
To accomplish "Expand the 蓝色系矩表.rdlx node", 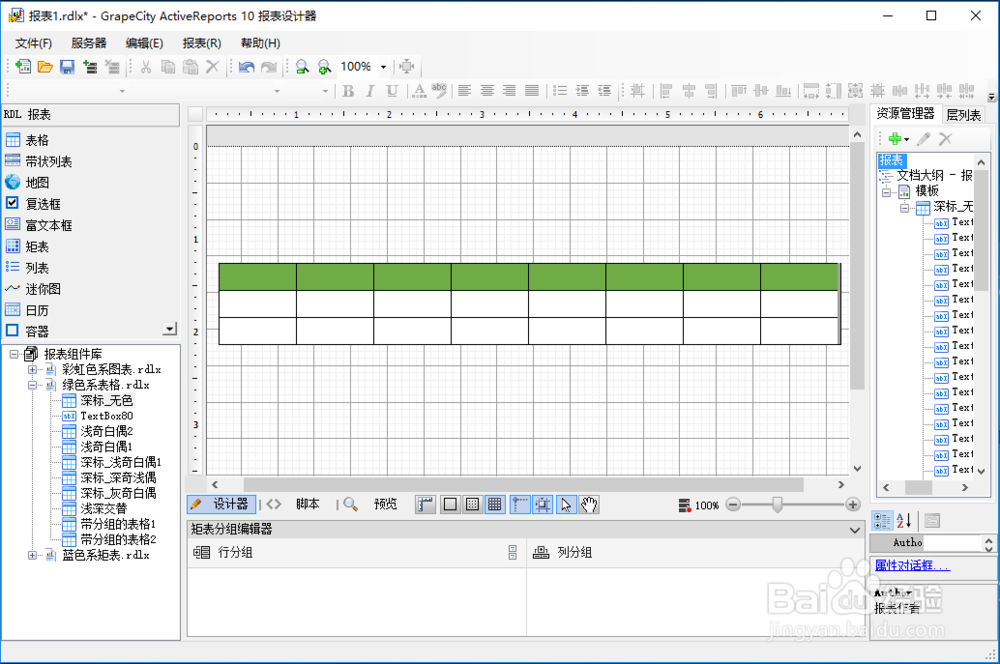I will [32, 556].
